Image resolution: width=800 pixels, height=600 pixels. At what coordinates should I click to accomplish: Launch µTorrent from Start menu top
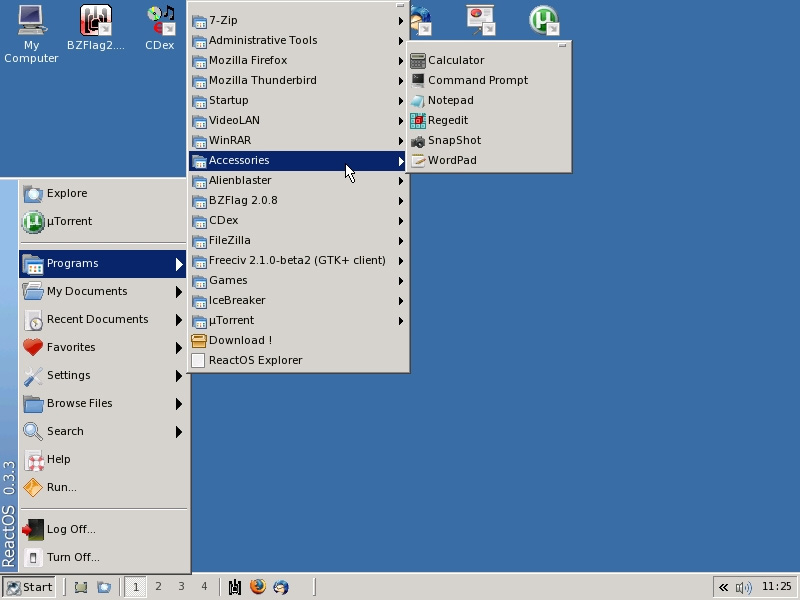point(103,221)
